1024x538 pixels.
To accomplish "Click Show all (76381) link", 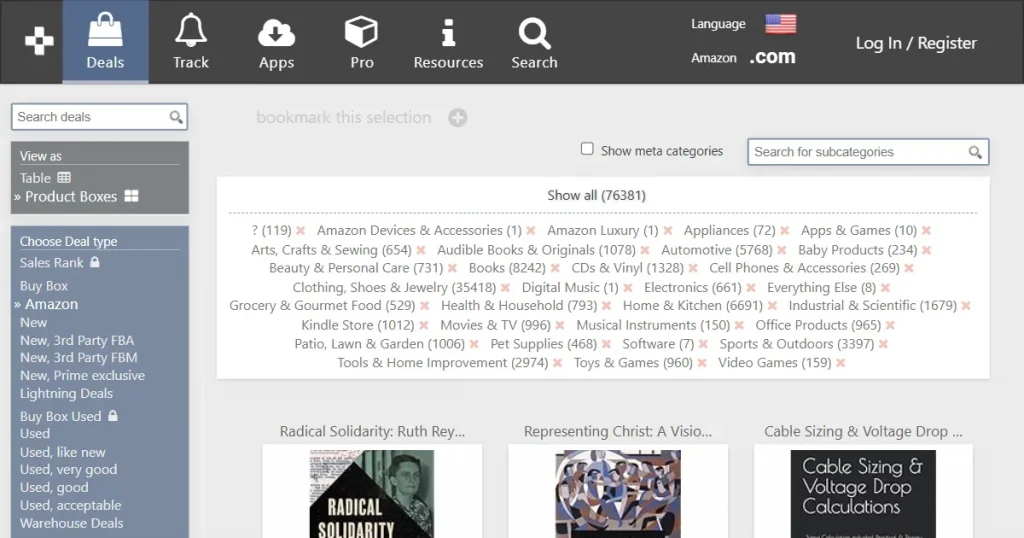I will [x=596, y=195].
